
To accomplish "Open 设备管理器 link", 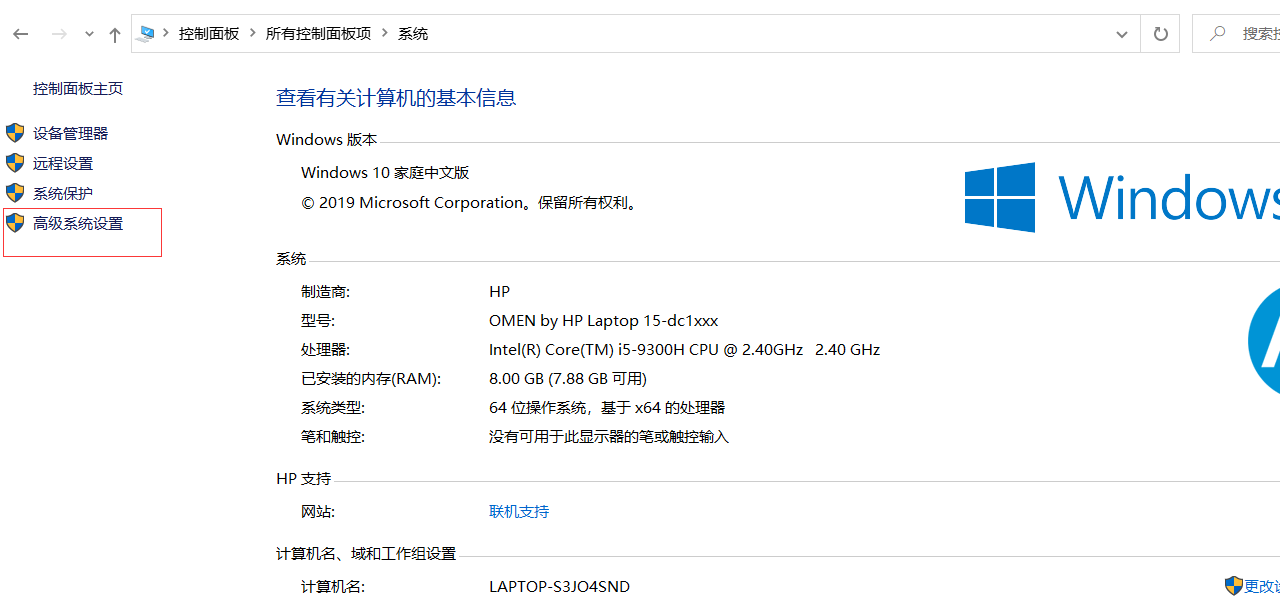I will point(70,134).
